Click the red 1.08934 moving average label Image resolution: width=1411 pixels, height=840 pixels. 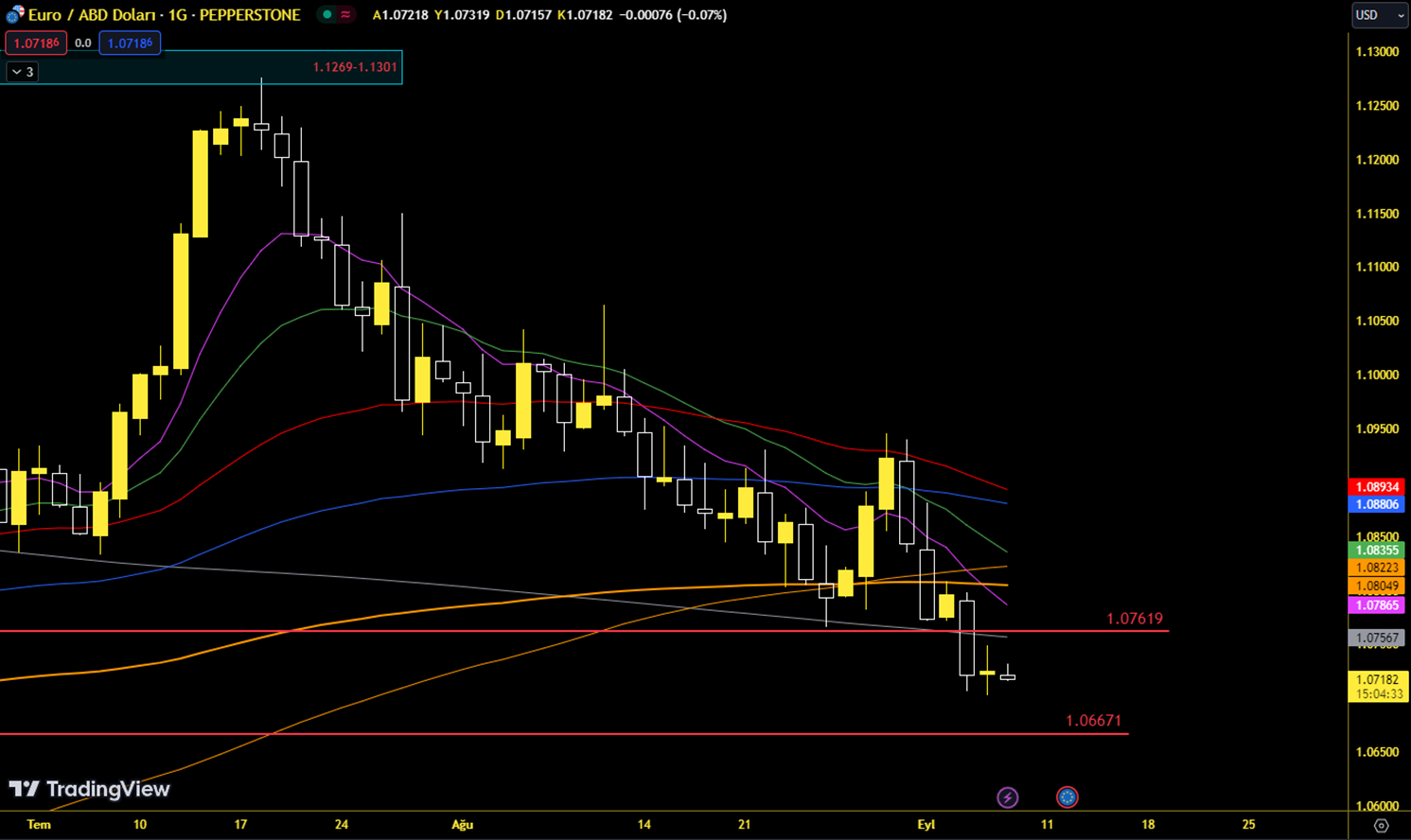coord(1376,487)
